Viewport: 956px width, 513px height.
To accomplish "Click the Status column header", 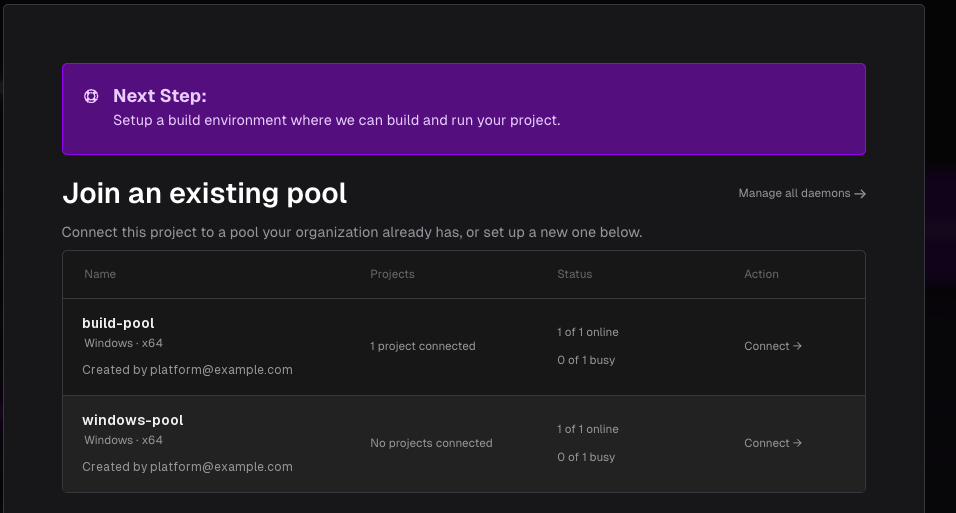I will point(574,274).
